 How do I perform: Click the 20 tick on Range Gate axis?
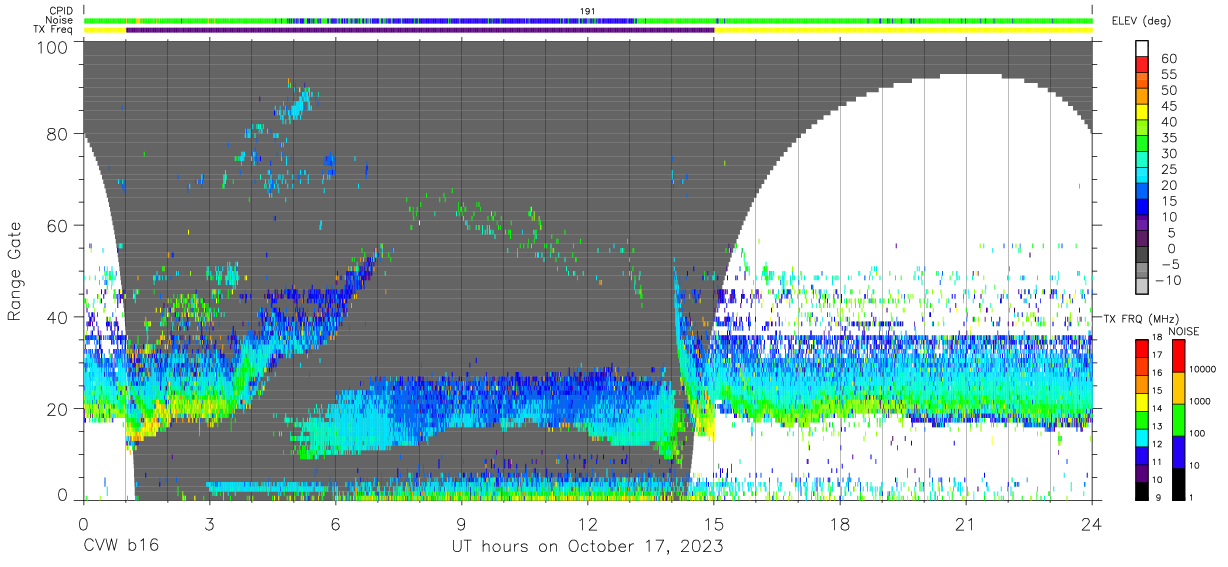click(x=57, y=409)
